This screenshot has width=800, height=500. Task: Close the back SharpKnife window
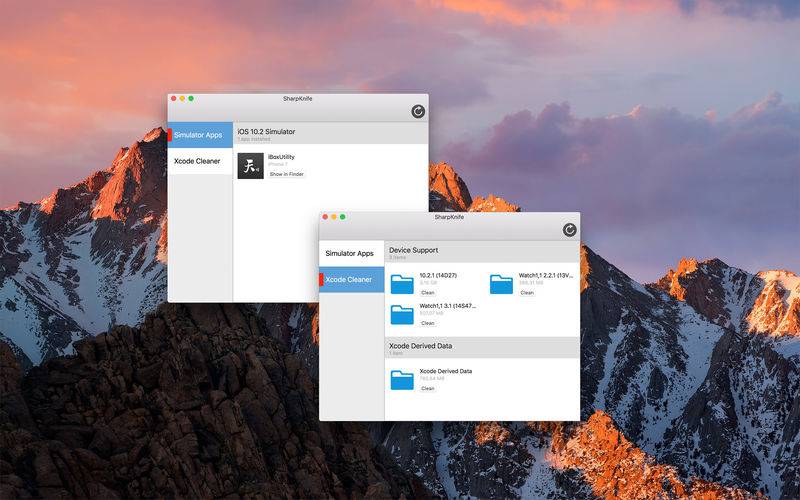(x=174, y=98)
